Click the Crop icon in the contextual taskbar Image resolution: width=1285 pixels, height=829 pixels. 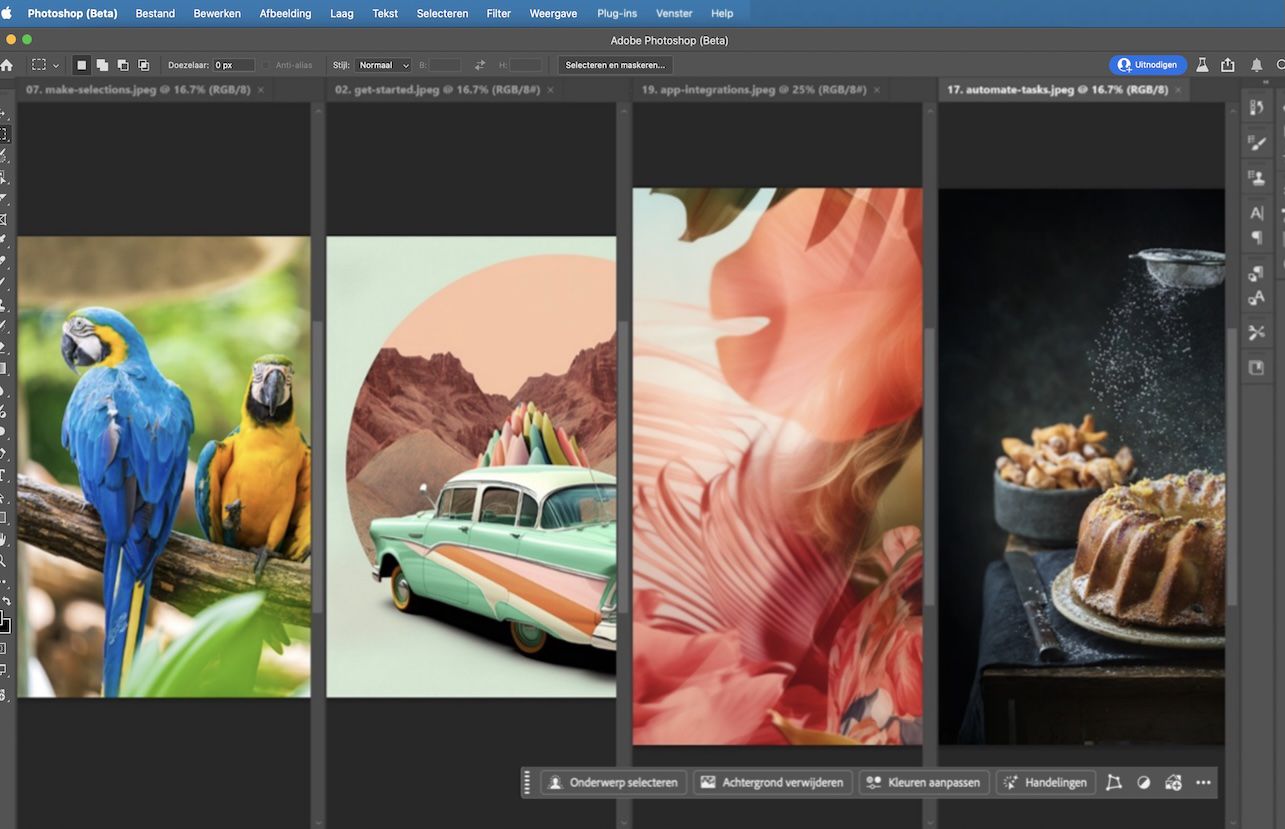pos(1113,782)
